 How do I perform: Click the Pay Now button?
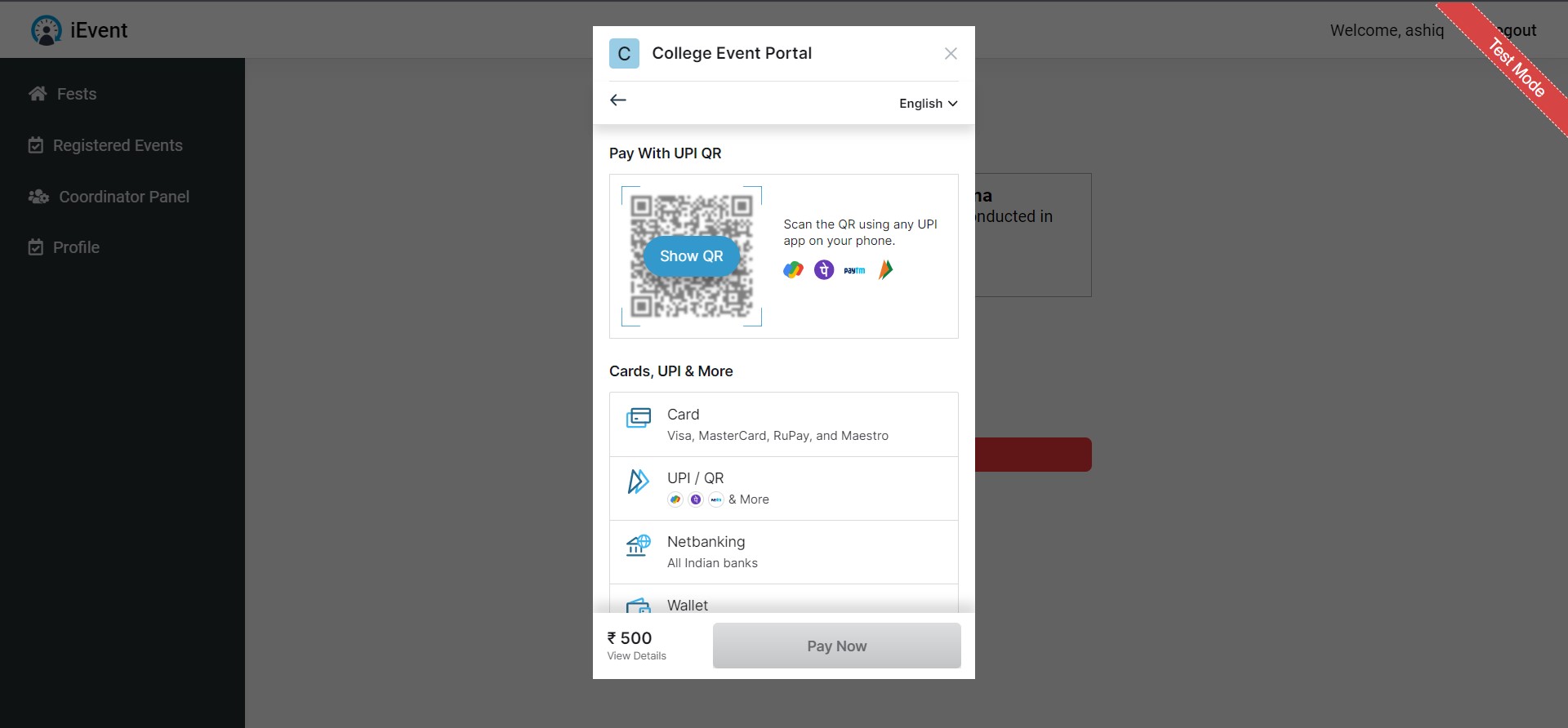(x=836, y=646)
